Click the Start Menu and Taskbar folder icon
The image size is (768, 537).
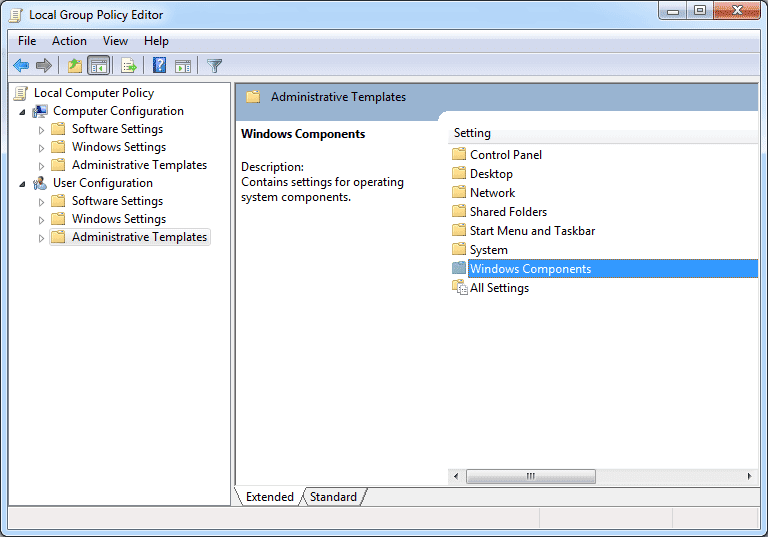(459, 230)
